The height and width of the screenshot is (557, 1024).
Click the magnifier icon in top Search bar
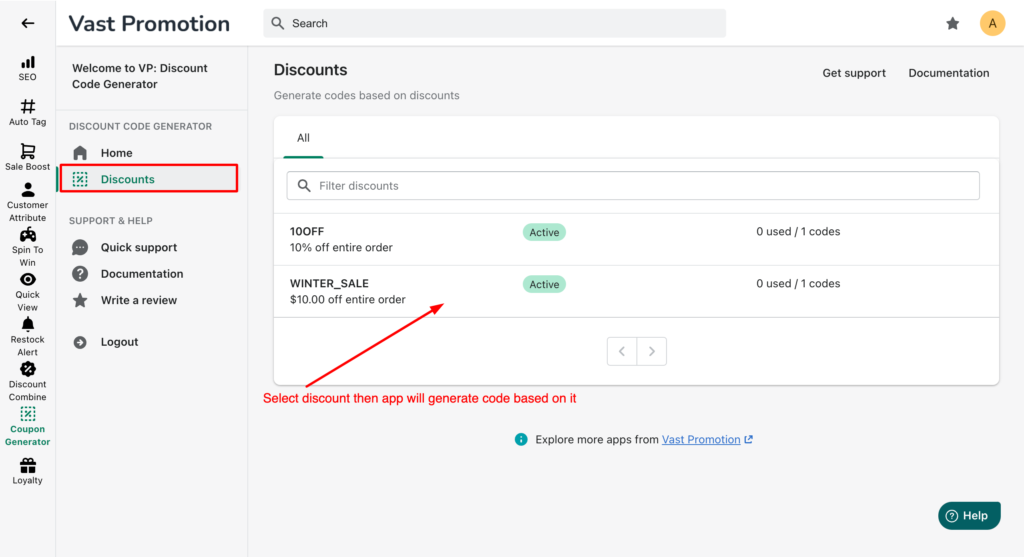(x=278, y=24)
